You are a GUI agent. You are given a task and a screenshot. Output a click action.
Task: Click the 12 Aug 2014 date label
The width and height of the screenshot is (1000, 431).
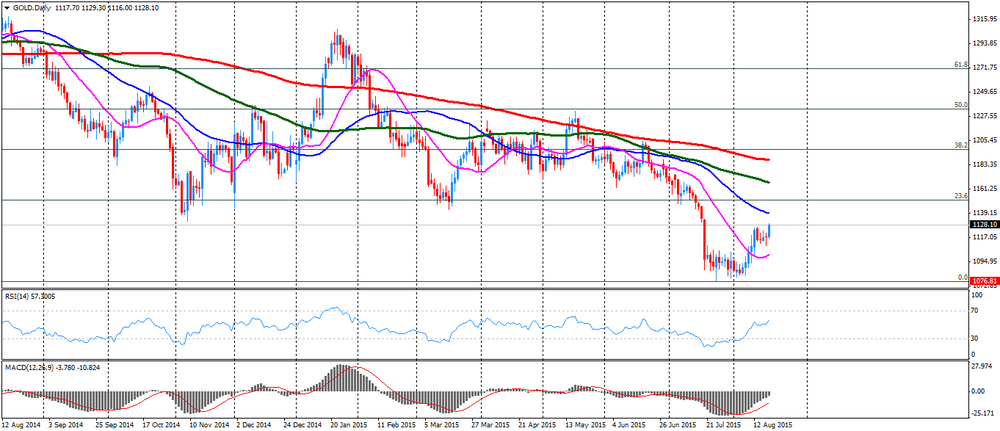pos(20,423)
